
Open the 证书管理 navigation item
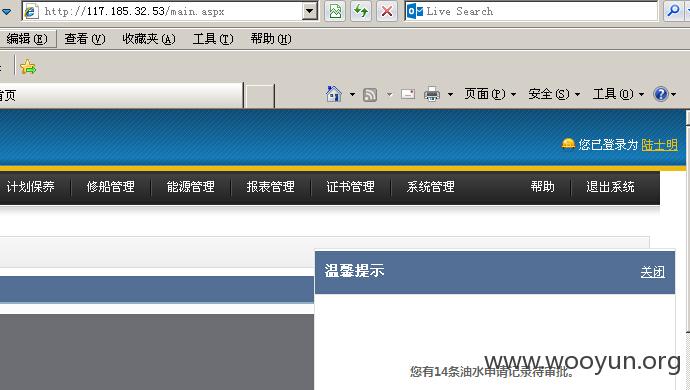point(351,187)
